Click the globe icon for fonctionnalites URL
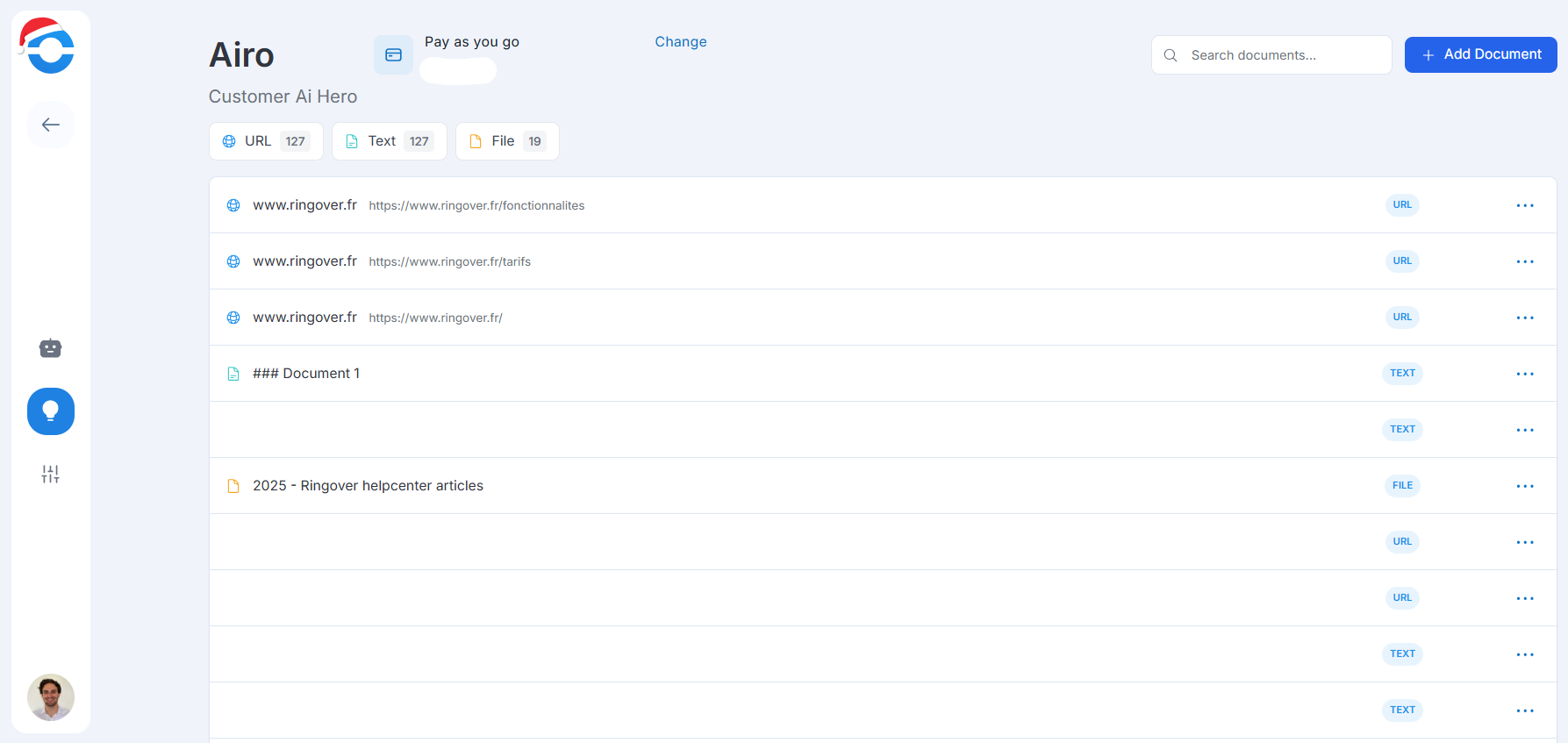Screen dimensions: 1568x743 [233, 205]
